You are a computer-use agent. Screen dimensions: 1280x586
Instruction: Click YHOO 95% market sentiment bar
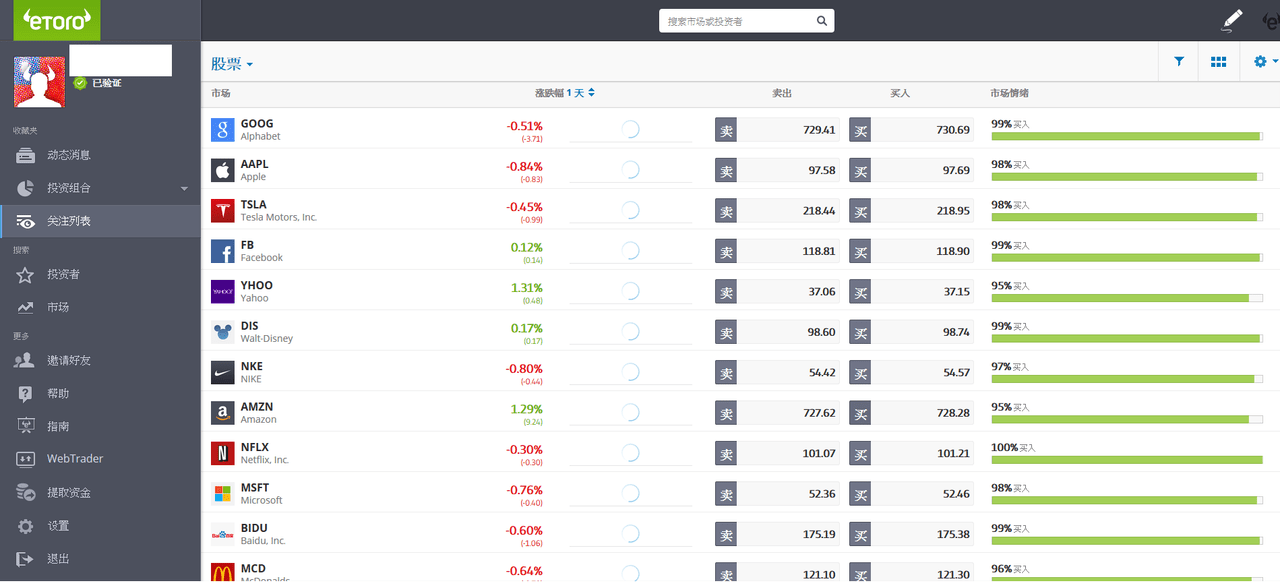[1127, 298]
